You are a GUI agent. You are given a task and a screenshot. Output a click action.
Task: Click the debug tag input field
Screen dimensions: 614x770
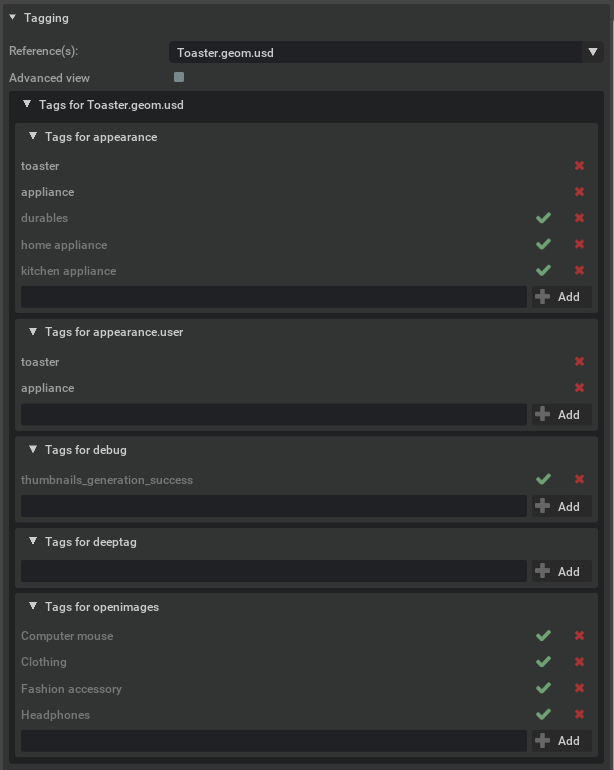(x=273, y=506)
